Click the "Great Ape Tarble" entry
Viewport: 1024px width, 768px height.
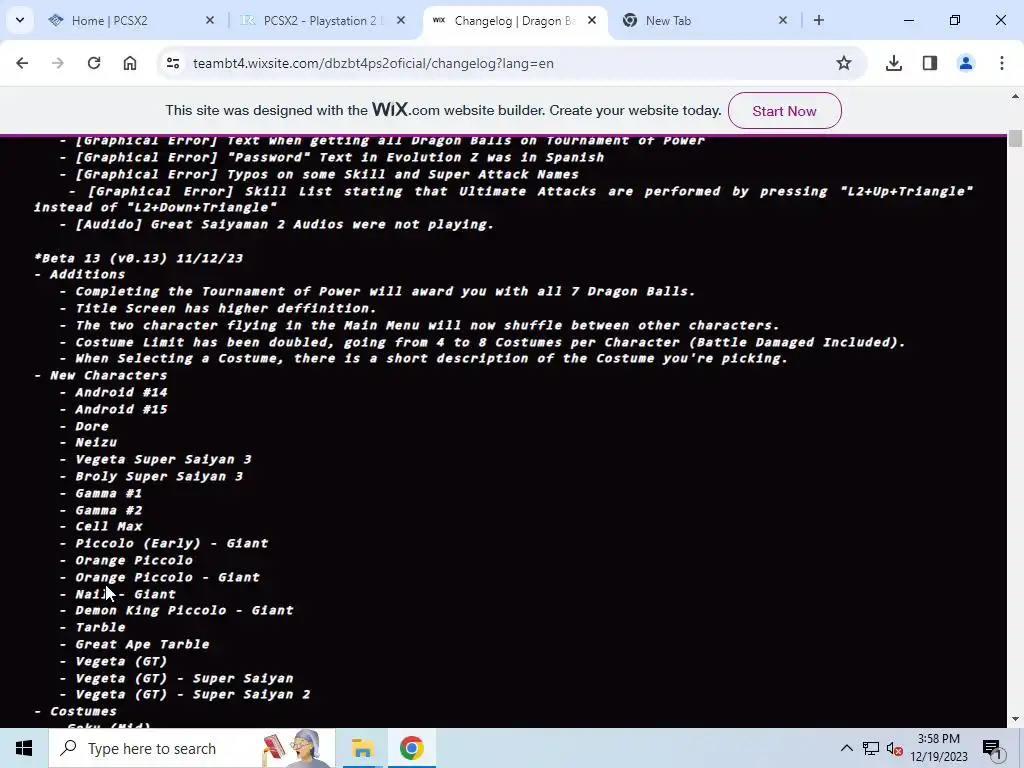click(142, 645)
